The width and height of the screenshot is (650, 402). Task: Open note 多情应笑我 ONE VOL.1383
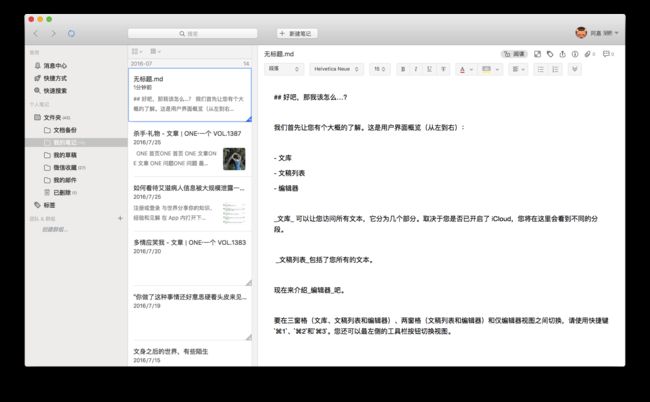click(190, 259)
